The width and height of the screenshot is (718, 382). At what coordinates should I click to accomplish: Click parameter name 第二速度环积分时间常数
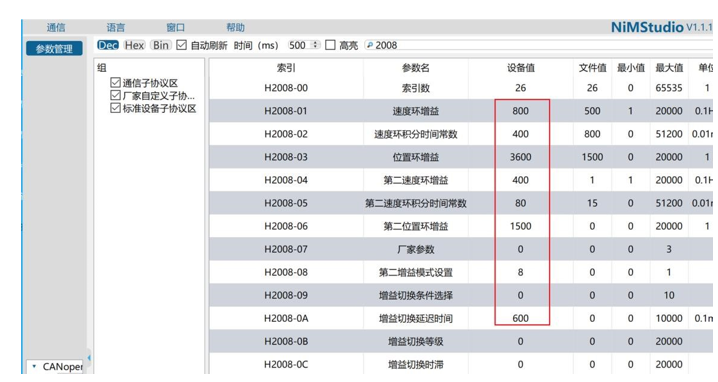pos(416,203)
